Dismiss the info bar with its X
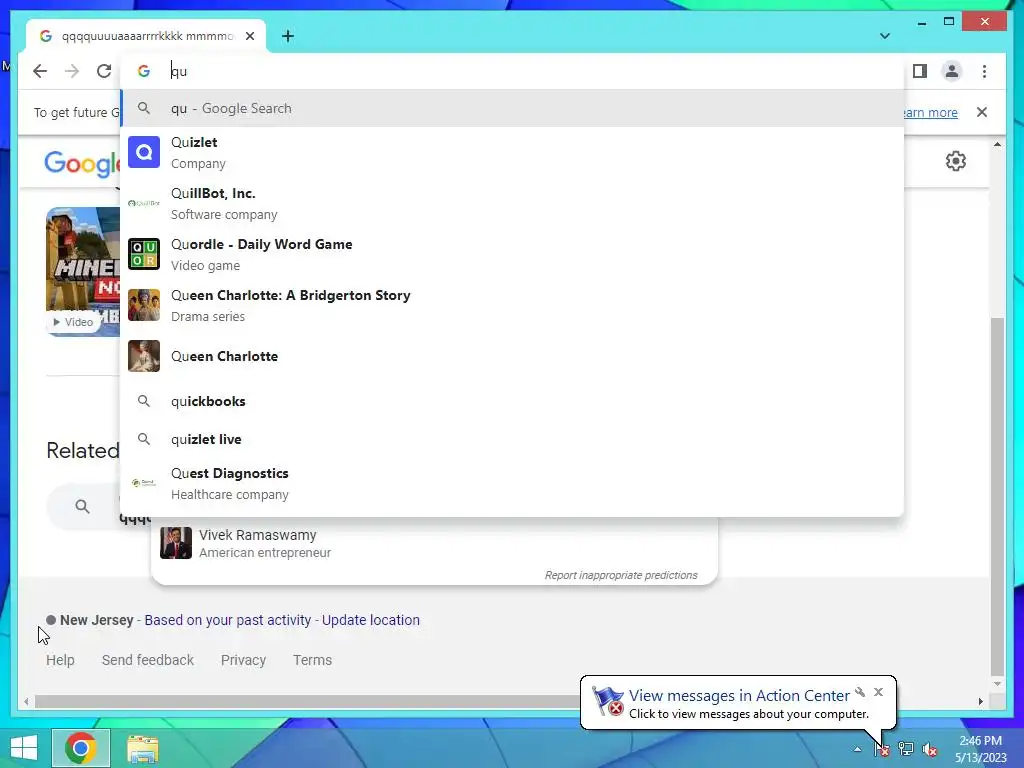 [x=982, y=112]
